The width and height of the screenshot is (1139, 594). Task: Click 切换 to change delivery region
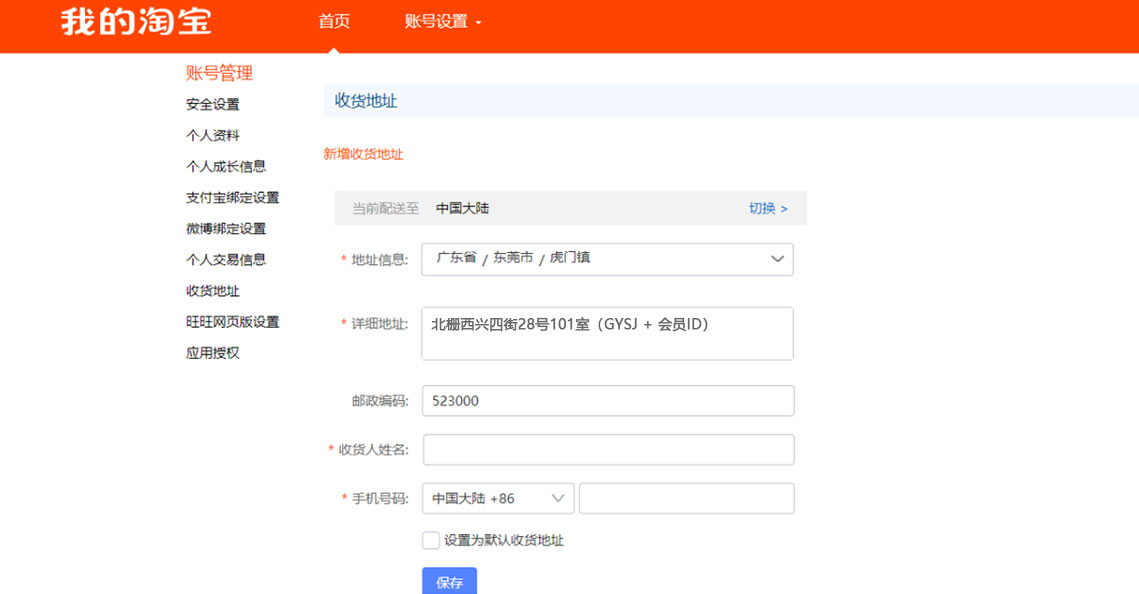768,208
